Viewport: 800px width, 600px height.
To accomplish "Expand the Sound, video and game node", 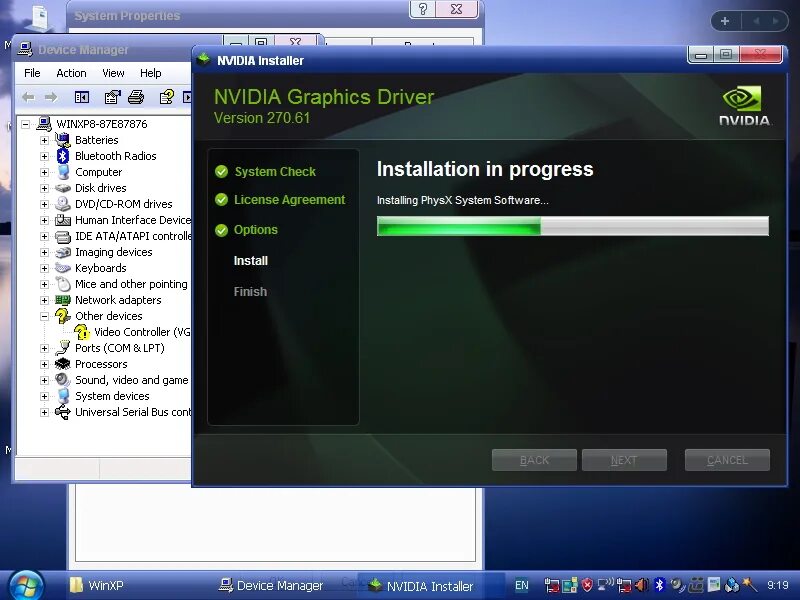I will pos(44,380).
